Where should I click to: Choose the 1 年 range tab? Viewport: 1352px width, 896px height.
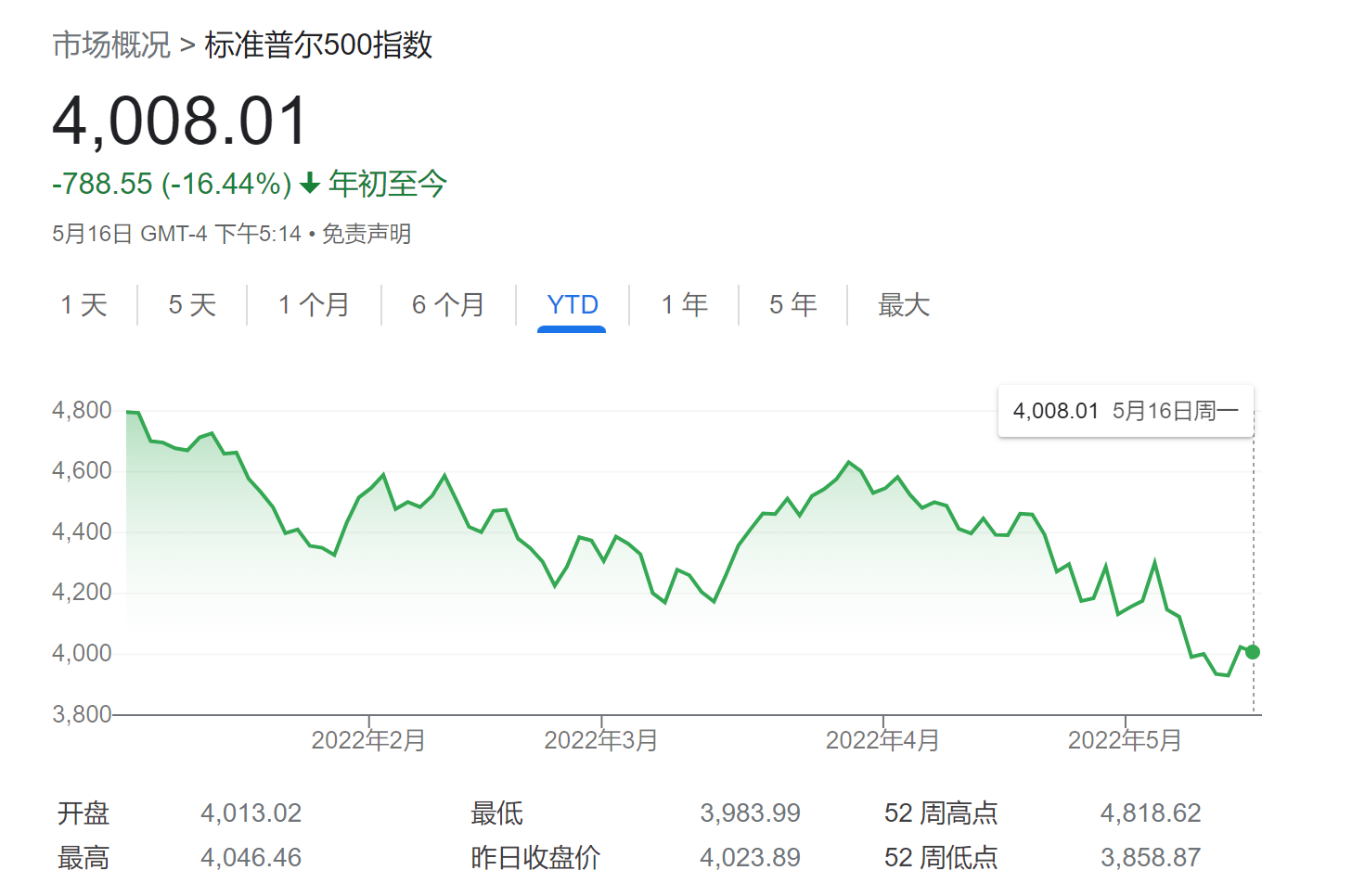(684, 304)
